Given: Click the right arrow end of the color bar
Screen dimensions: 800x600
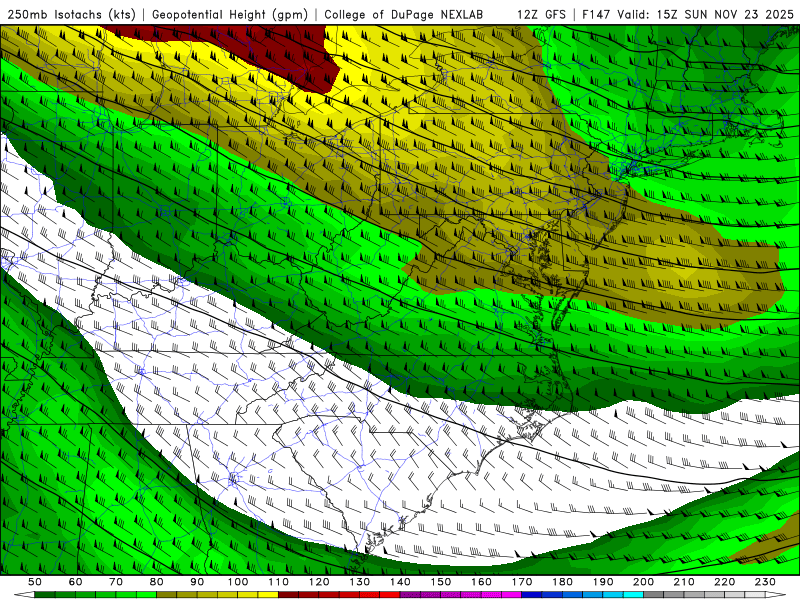Looking at the screenshot, I should 776,594.
